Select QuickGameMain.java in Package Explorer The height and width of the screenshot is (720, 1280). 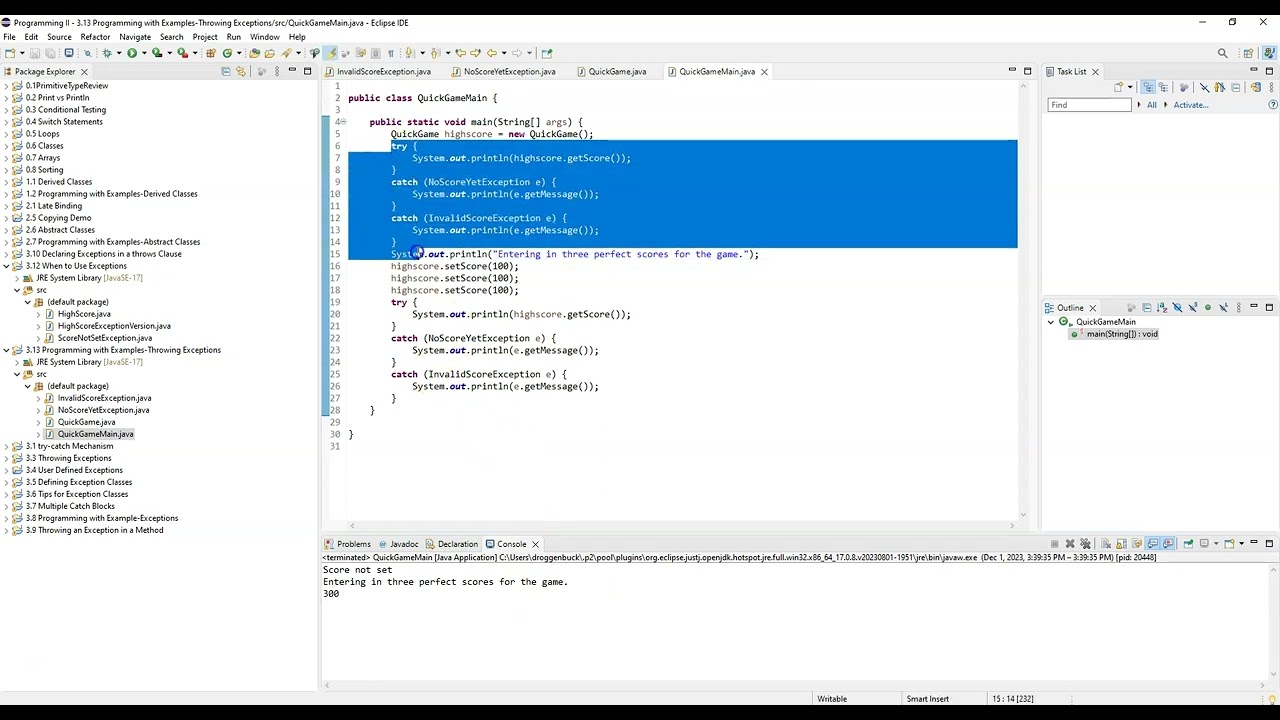[95, 434]
